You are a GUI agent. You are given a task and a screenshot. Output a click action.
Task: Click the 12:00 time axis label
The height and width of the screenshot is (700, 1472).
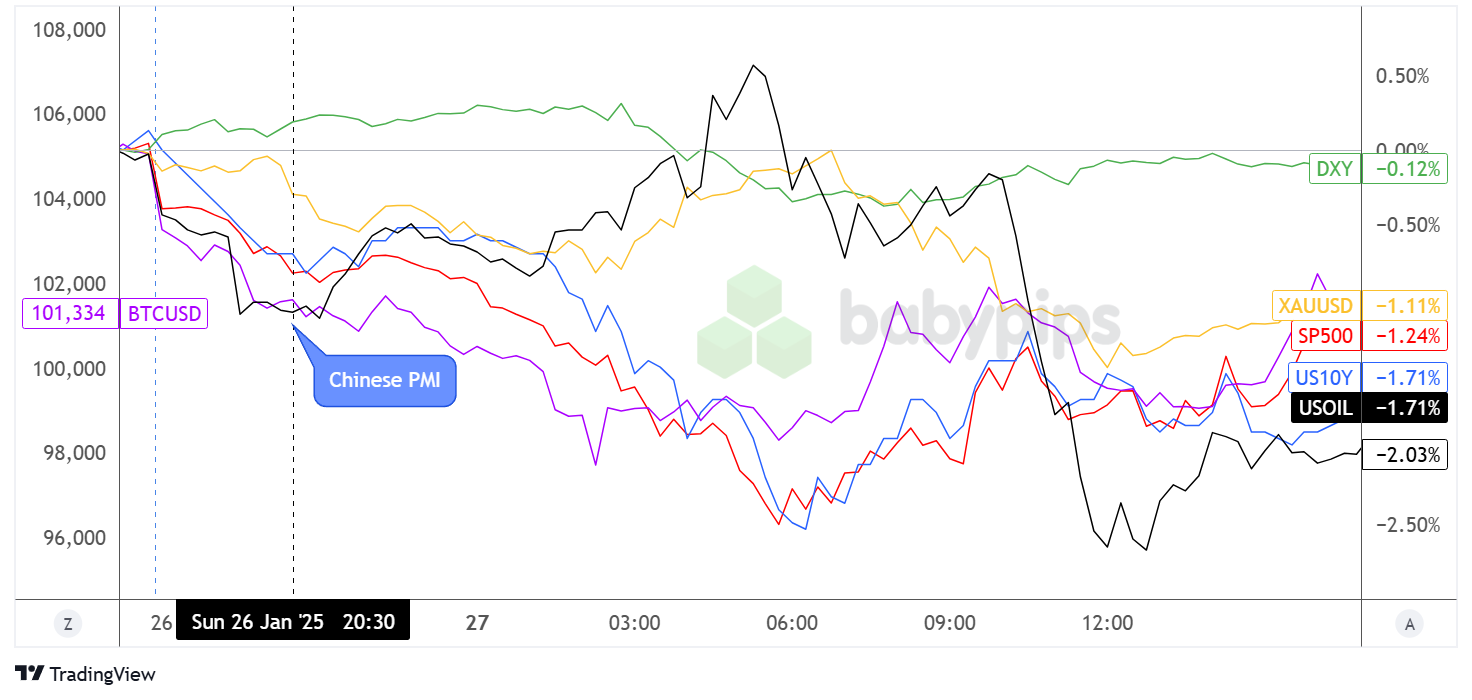point(1108,622)
